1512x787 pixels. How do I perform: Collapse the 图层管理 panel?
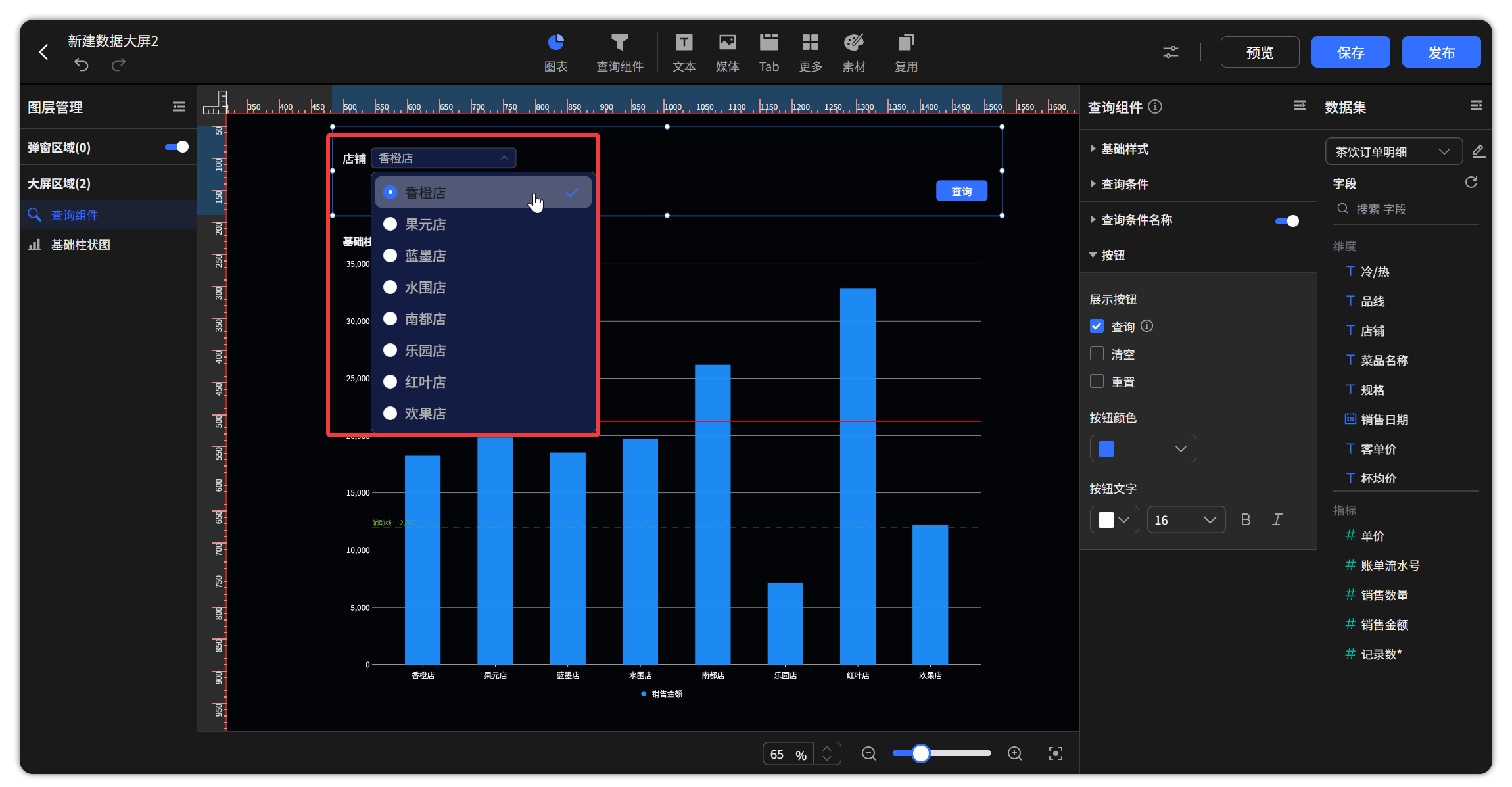pos(179,107)
